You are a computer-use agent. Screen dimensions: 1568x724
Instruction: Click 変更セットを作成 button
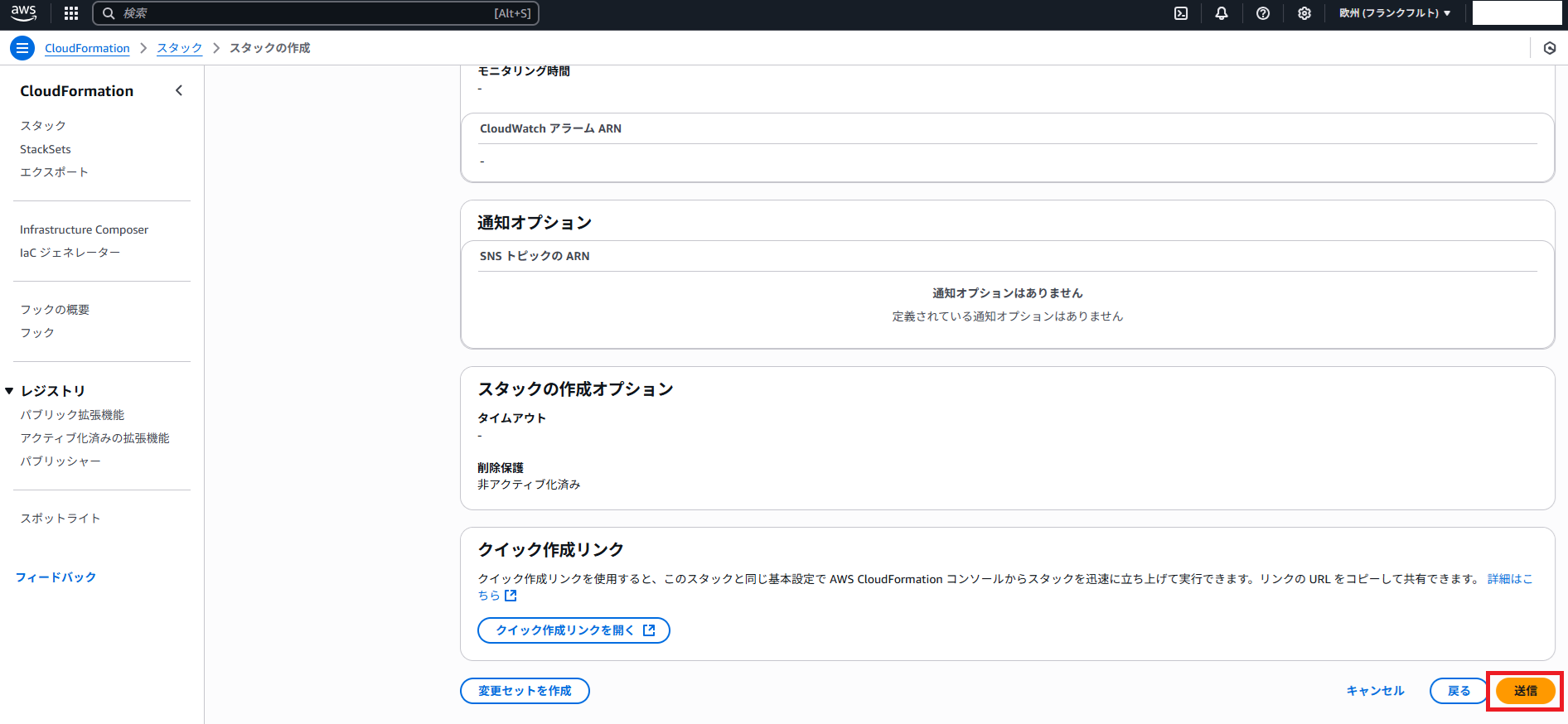pos(525,691)
